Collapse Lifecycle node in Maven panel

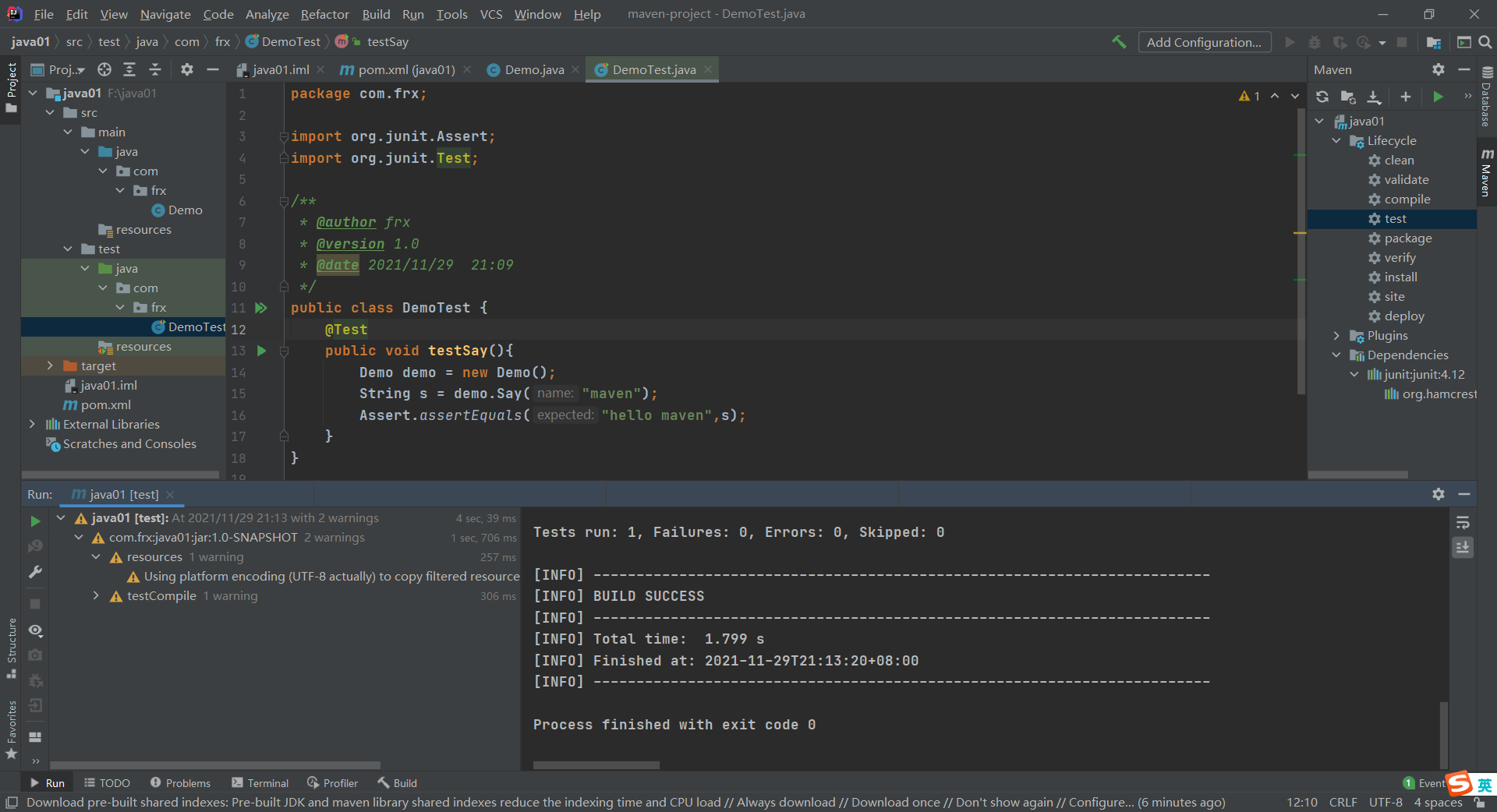pyautogui.click(x=1336, y=140)
